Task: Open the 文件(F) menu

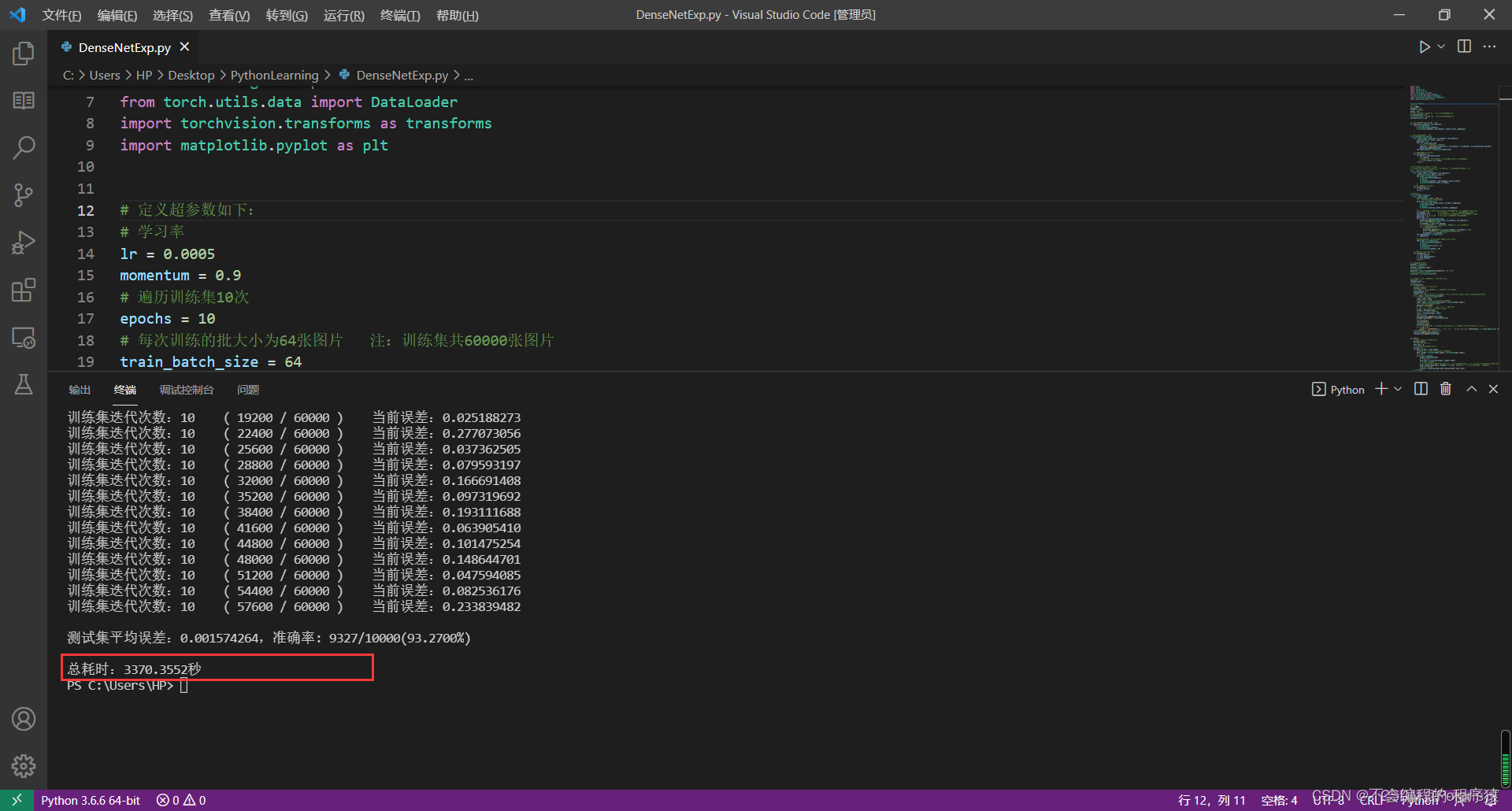Action: 61,15
